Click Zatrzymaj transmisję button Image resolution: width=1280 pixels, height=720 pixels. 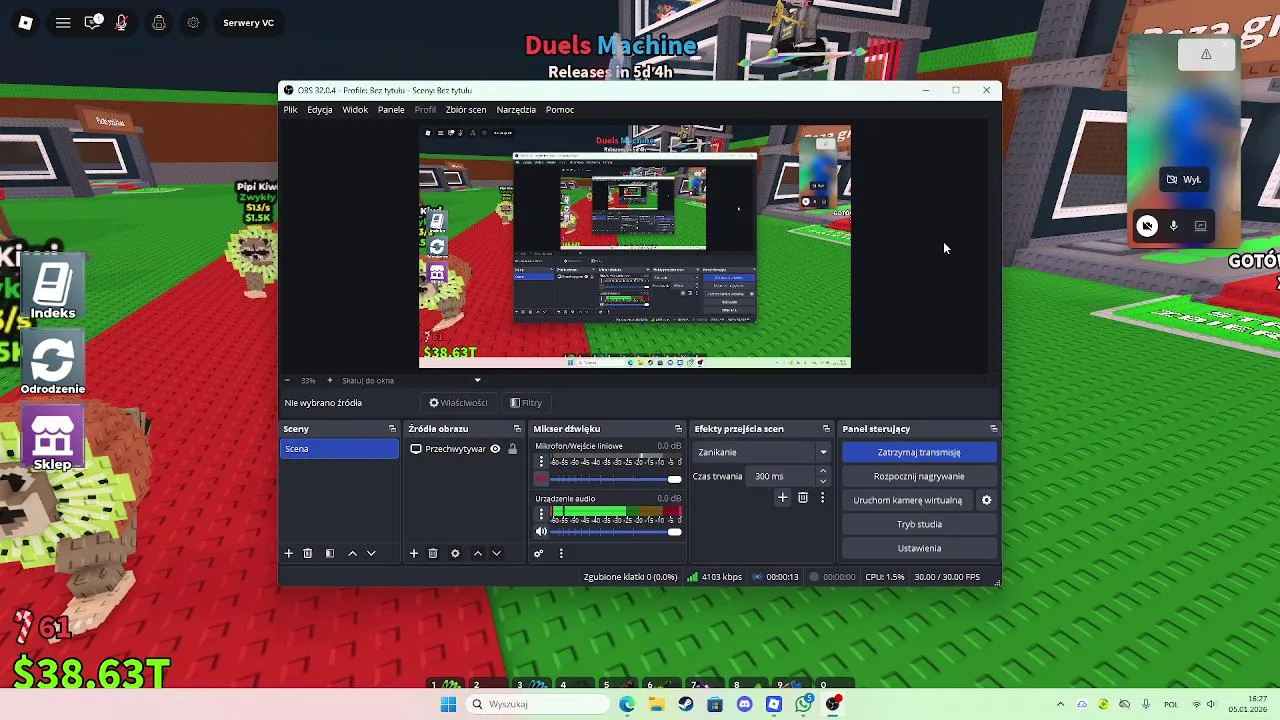pos(919,452)
